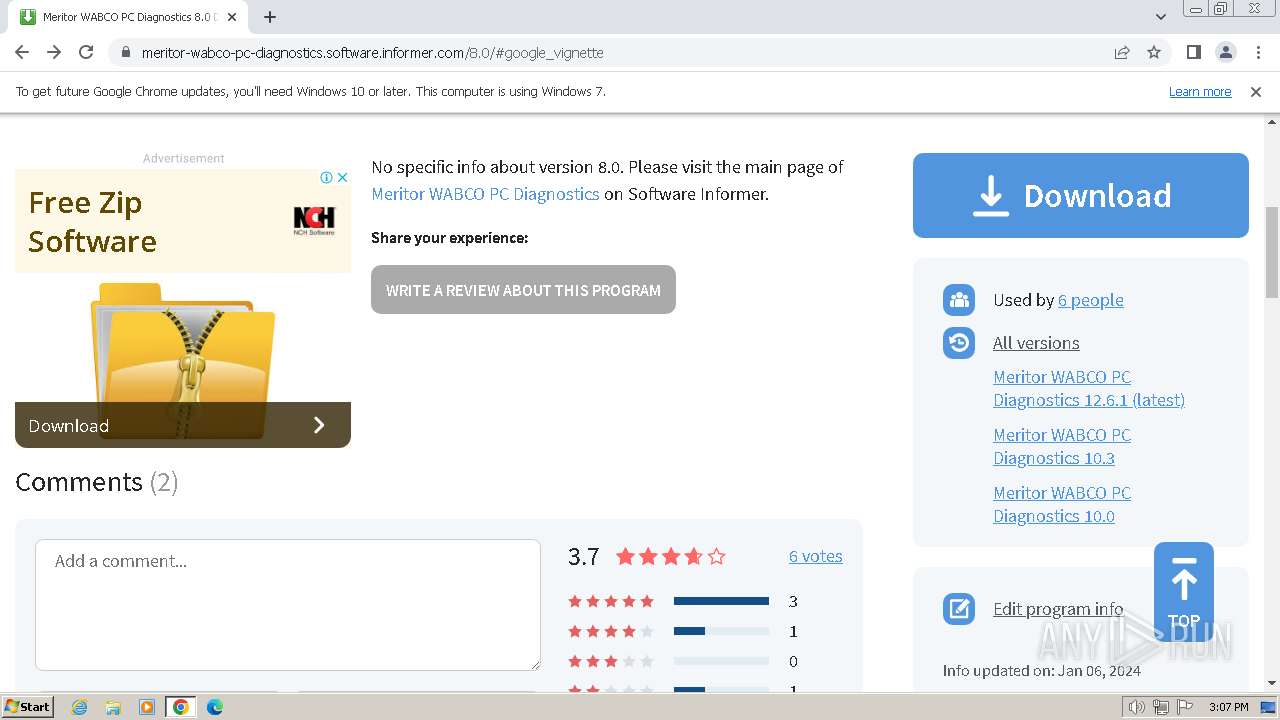Open Microsoft Edge from taskbar
Viewport: 1280px width, 720px height.
click(x=215, y=707)
